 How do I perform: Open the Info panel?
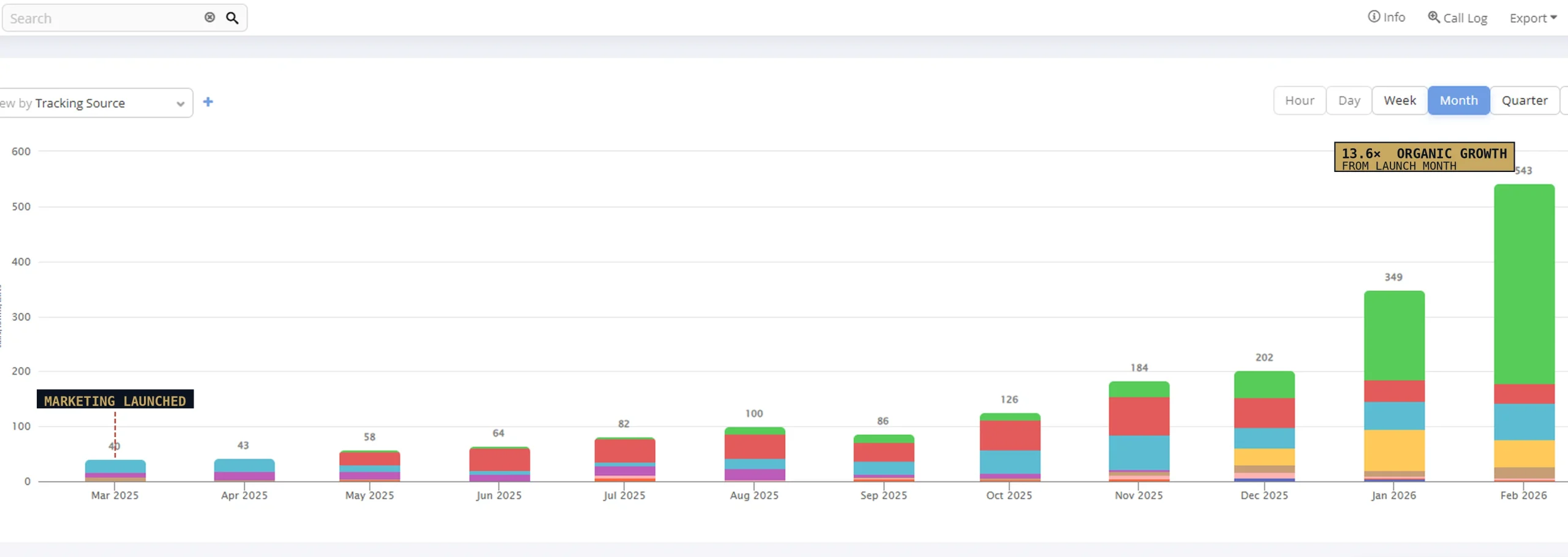click(1387, 17)
